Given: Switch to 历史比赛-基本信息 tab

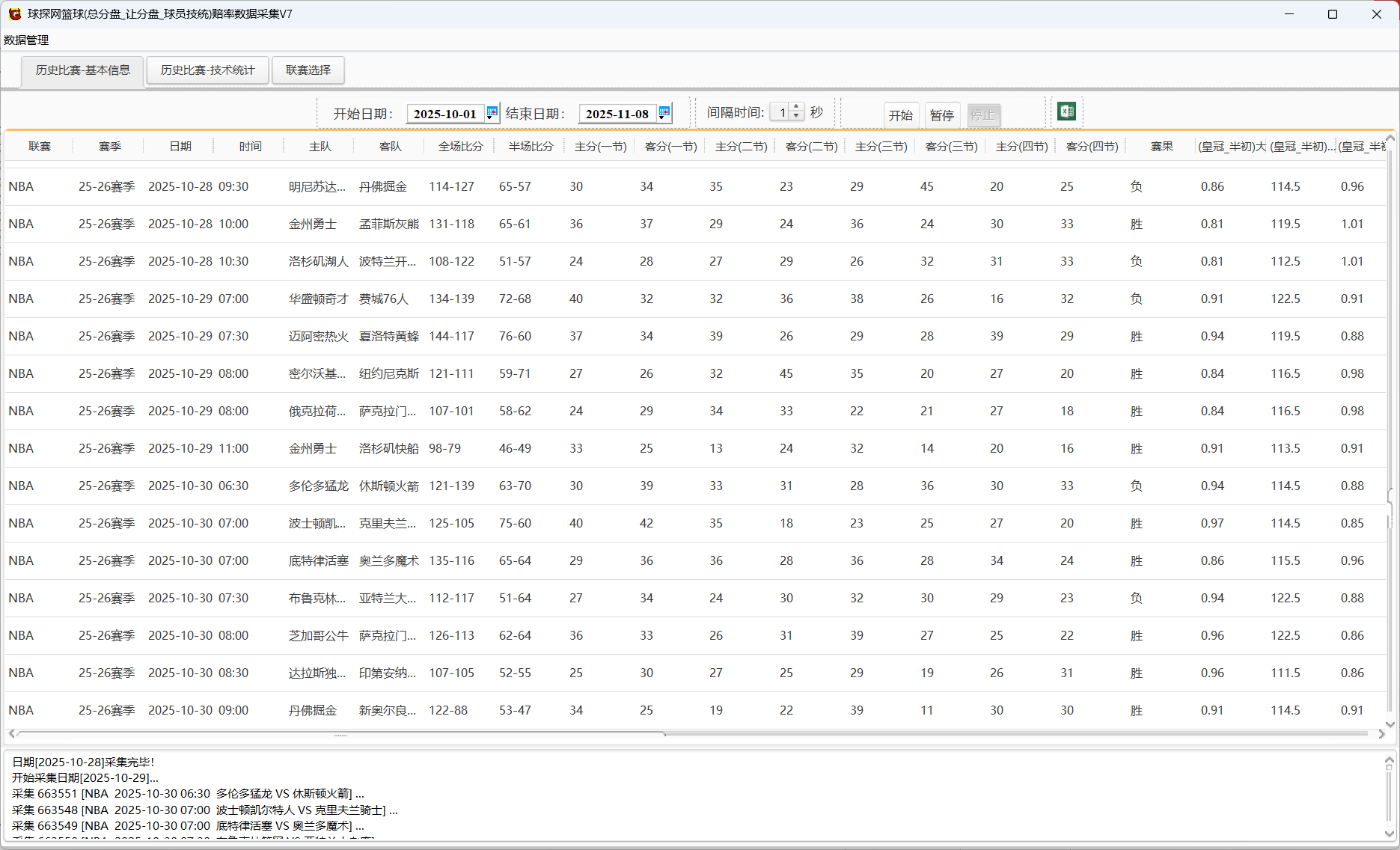Looking at the screenshot, I should coord(82,70).
